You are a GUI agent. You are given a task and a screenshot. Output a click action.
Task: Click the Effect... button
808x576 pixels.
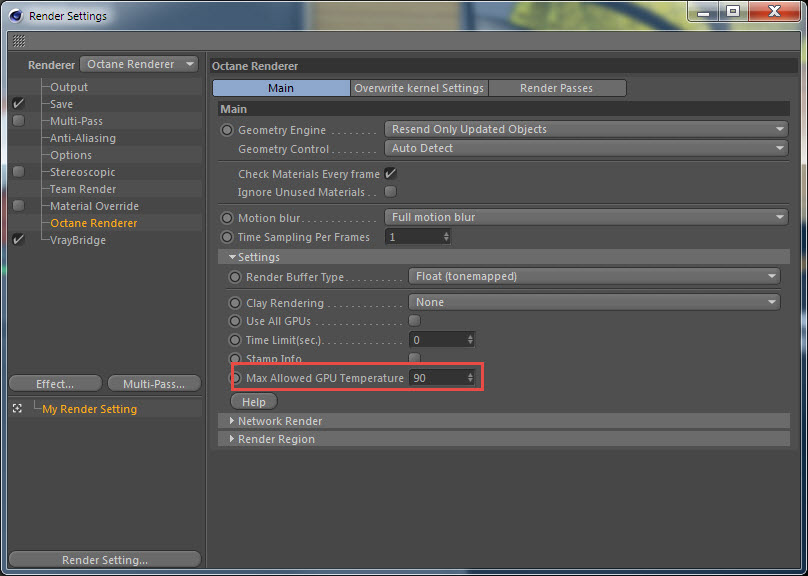55,384
